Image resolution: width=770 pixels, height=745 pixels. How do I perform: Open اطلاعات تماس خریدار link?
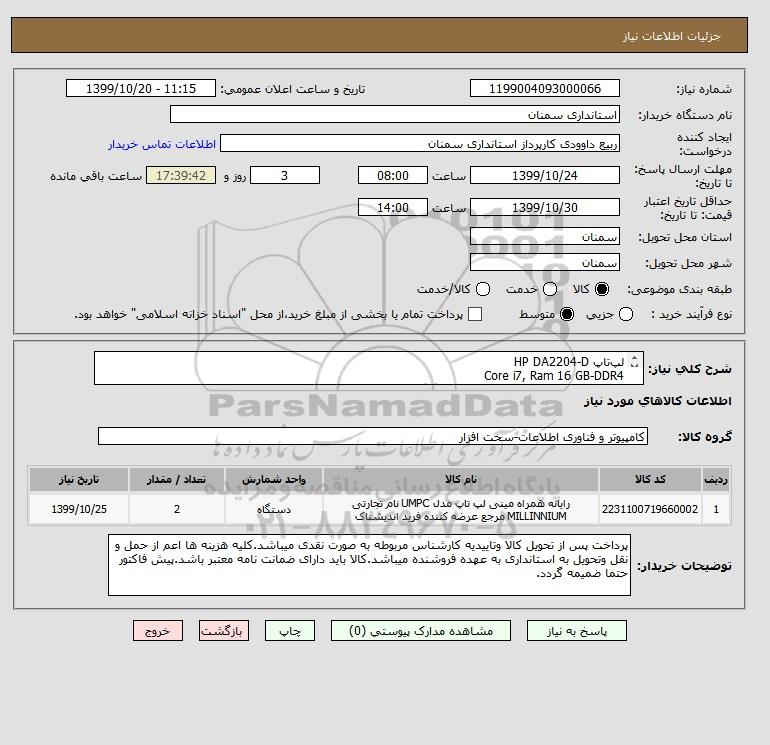[162, 144]
